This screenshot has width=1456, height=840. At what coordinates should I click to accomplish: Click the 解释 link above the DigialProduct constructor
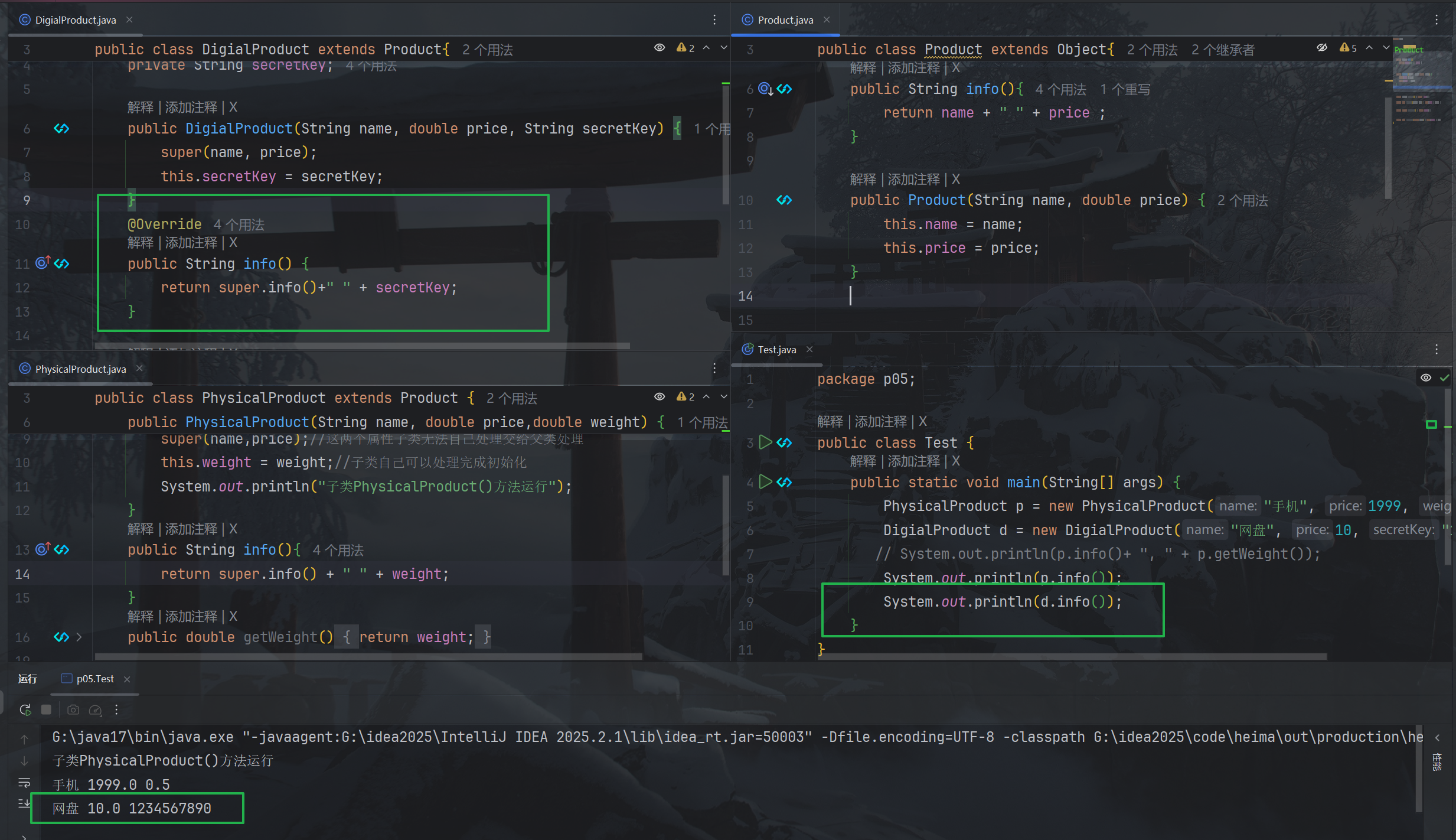tap(141, 107)
